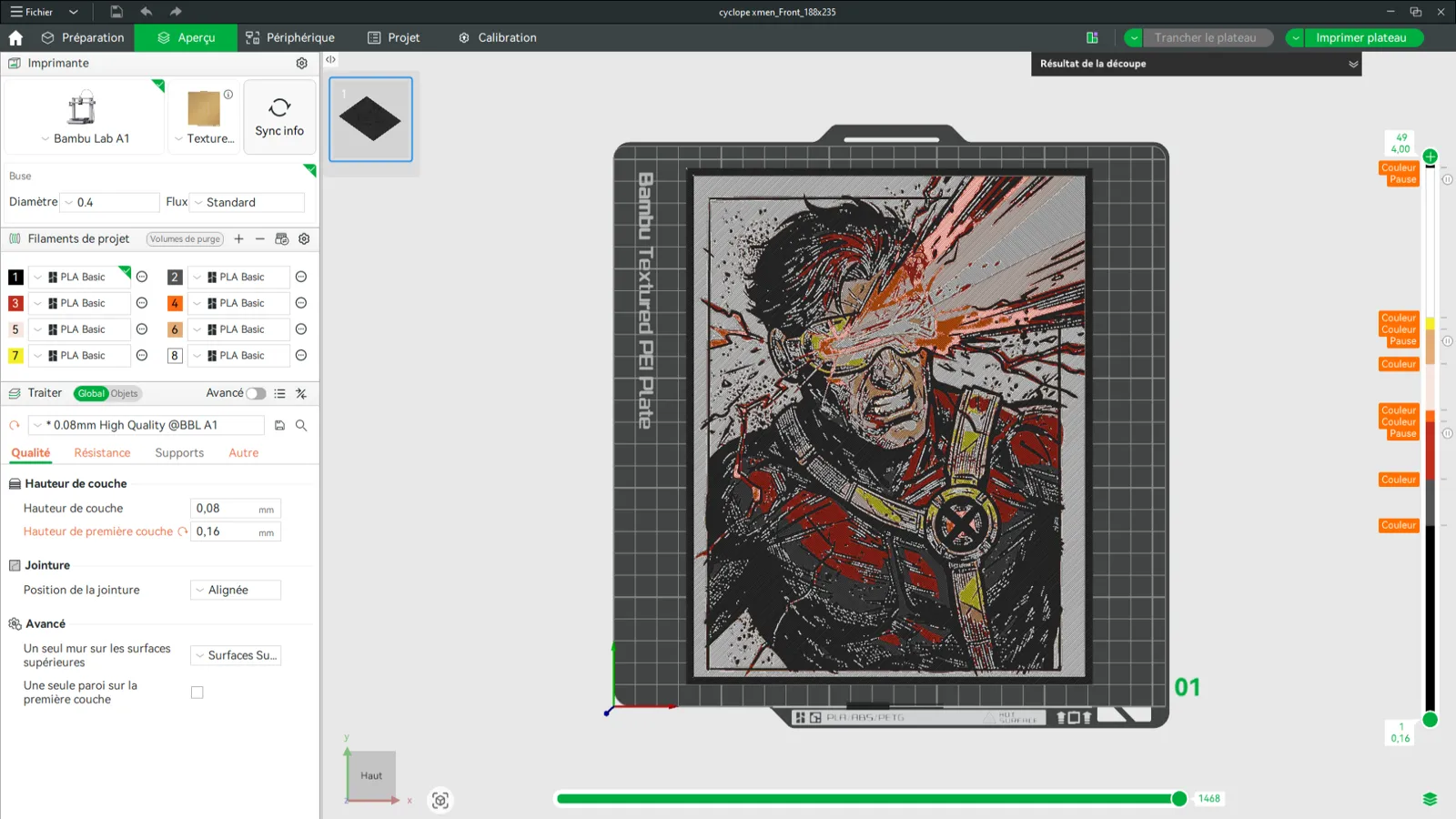
Task: Add a color change at the top layer
Action: (1431, 157)
